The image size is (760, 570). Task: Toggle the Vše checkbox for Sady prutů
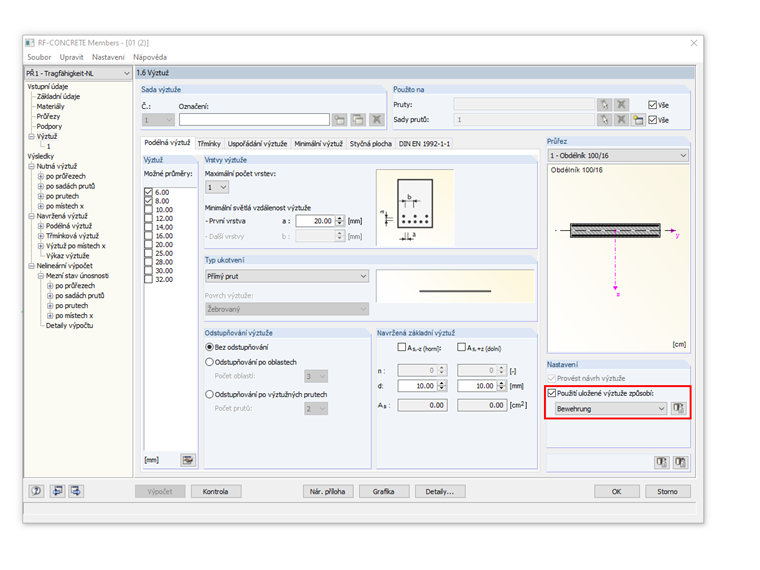[x=652, y=120]
